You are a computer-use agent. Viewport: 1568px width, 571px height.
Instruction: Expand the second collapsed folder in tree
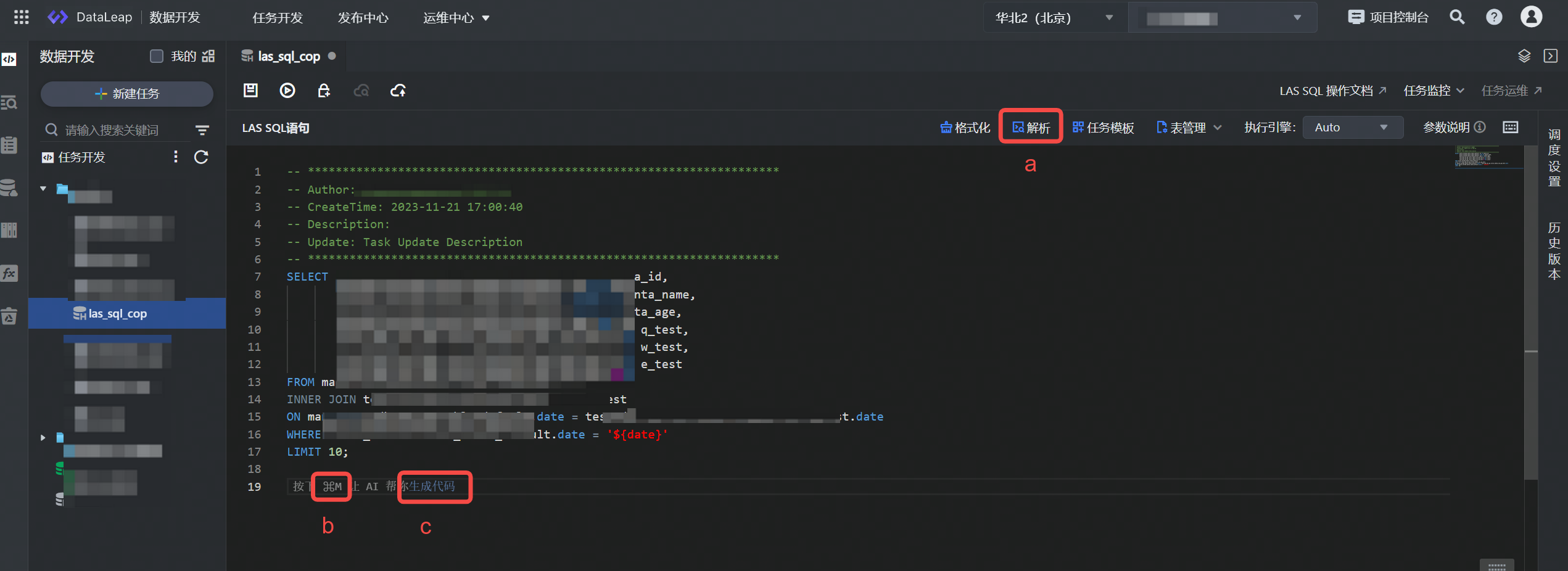point(43,437)
